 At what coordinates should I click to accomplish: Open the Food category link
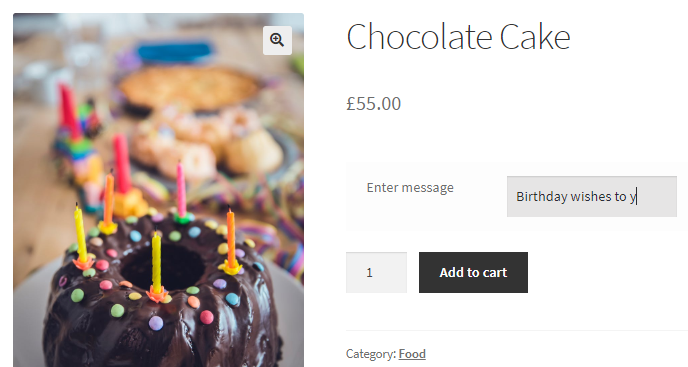[412, 354]
